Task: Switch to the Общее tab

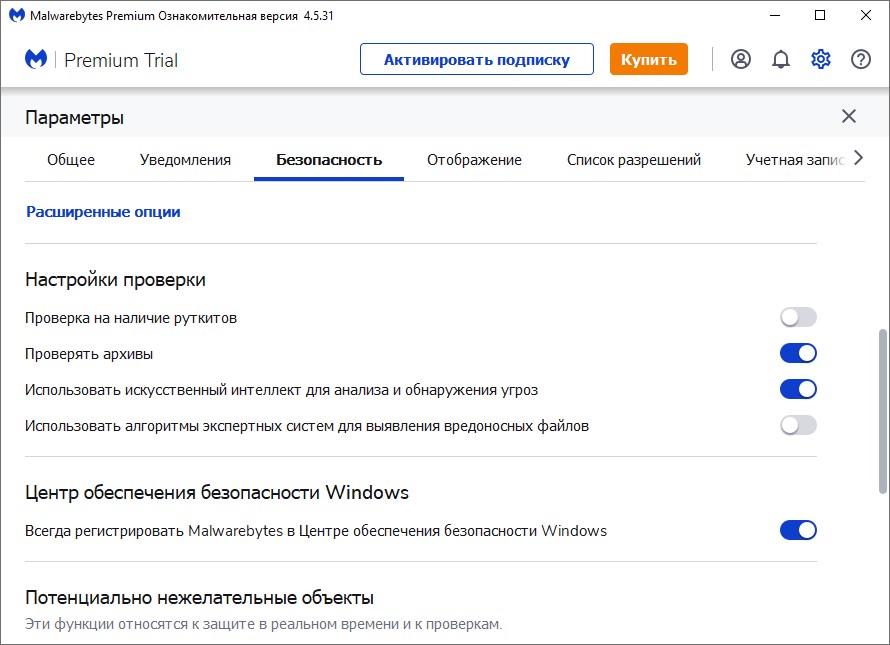Action: tap(71, 160)
